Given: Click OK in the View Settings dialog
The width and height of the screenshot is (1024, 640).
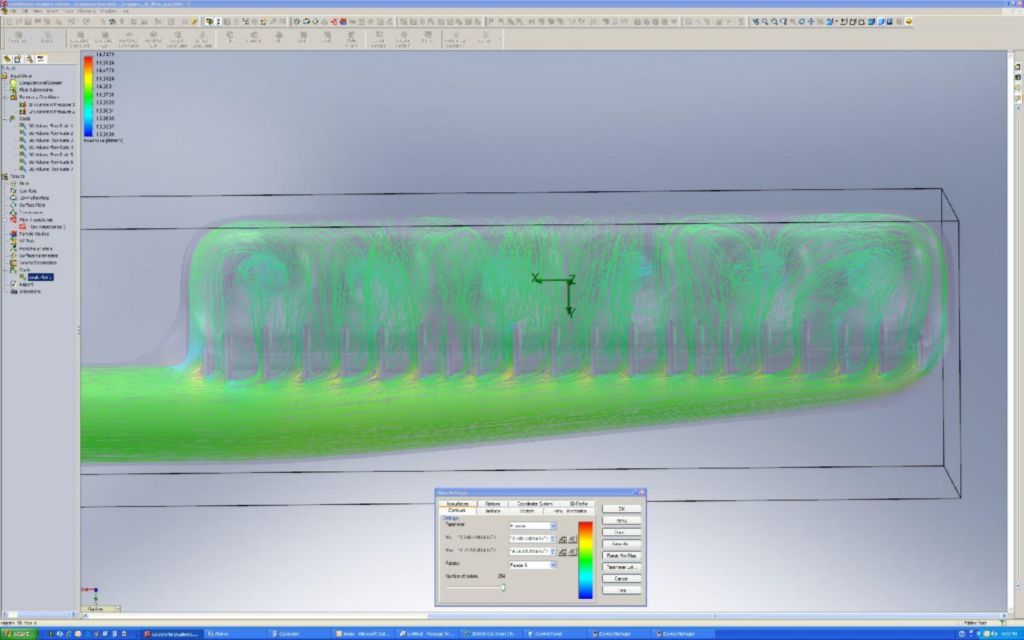Looking at the screenshot, I should tap(621, 508).
